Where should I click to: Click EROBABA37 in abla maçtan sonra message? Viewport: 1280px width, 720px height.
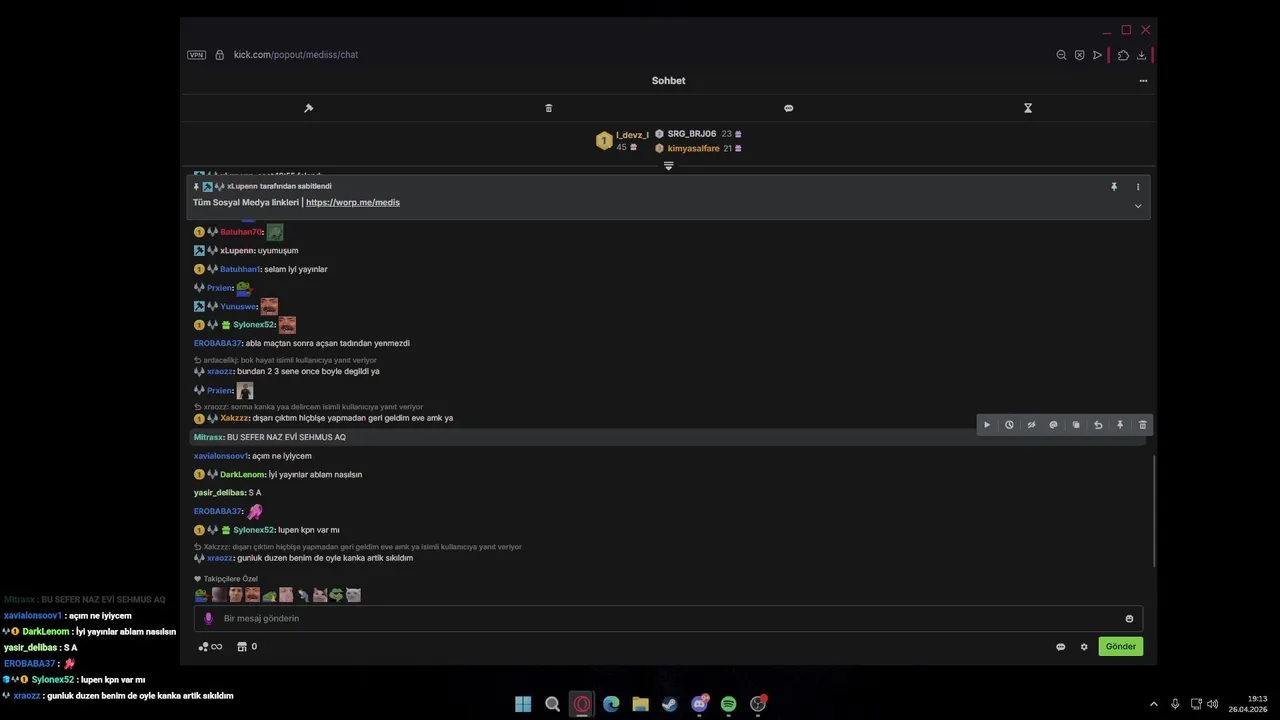[217, 343]
